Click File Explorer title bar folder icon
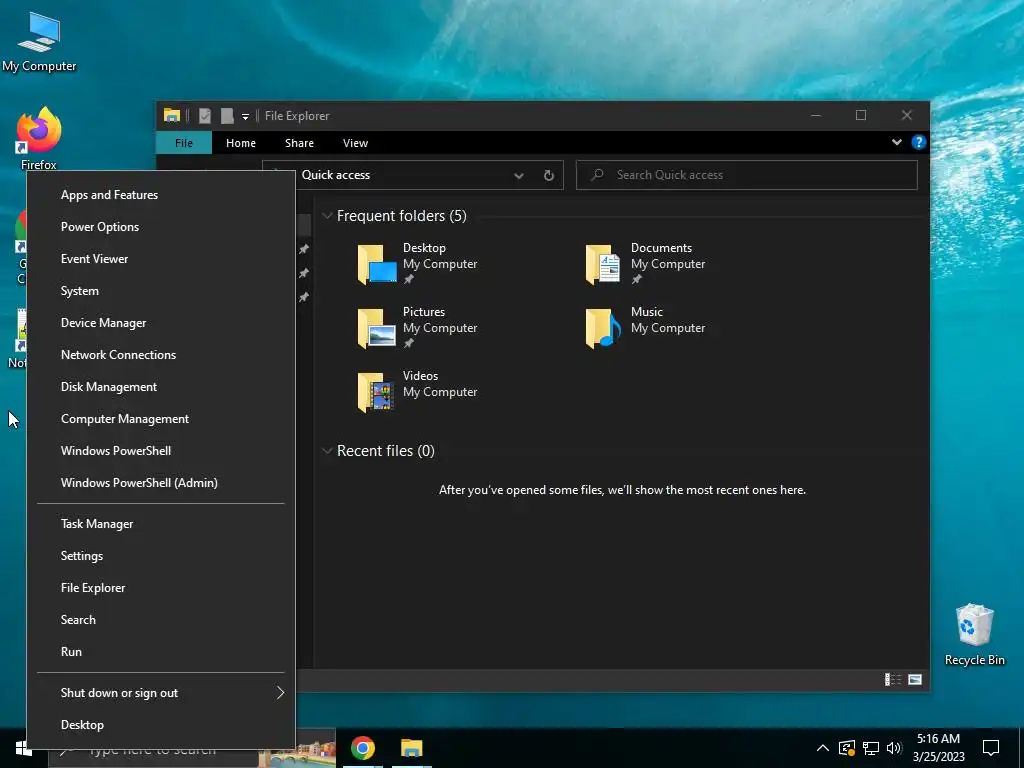This screenshot has width=1024, height=768. (x=172, y=115)
